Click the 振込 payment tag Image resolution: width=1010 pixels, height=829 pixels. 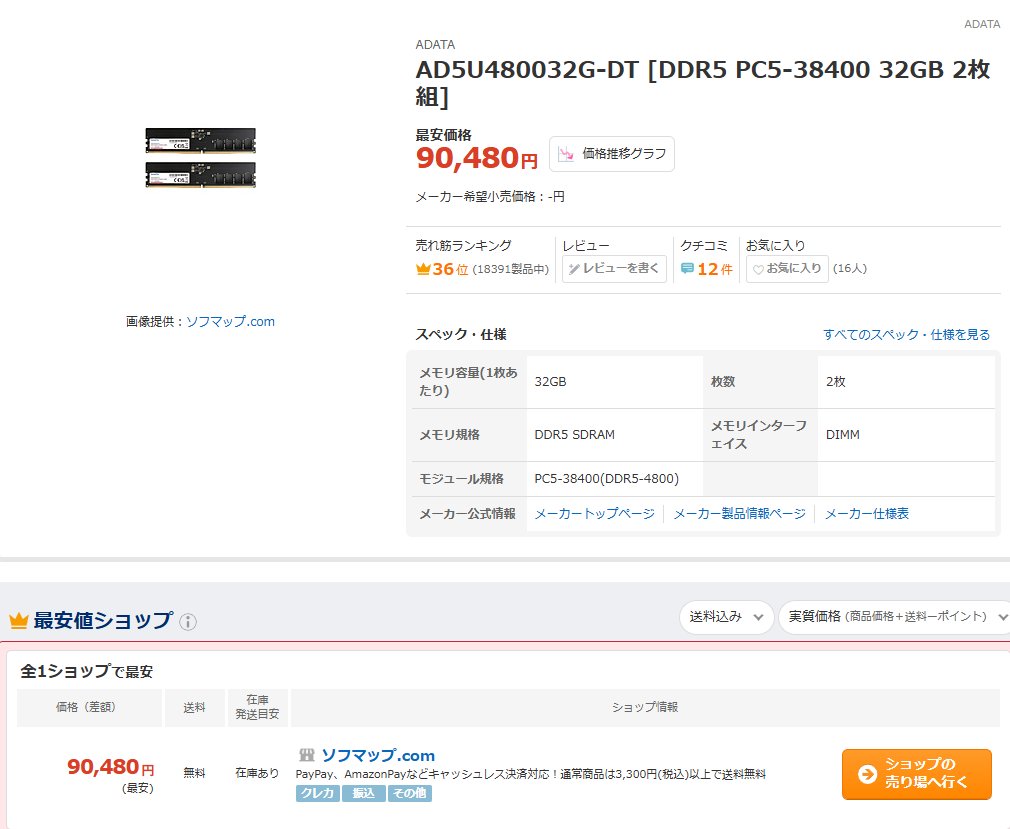[x=363, y=793]
